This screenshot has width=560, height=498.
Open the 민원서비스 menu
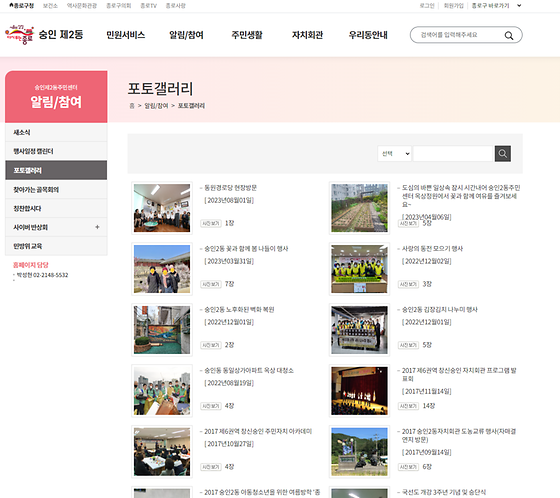[x=125, y=35]
